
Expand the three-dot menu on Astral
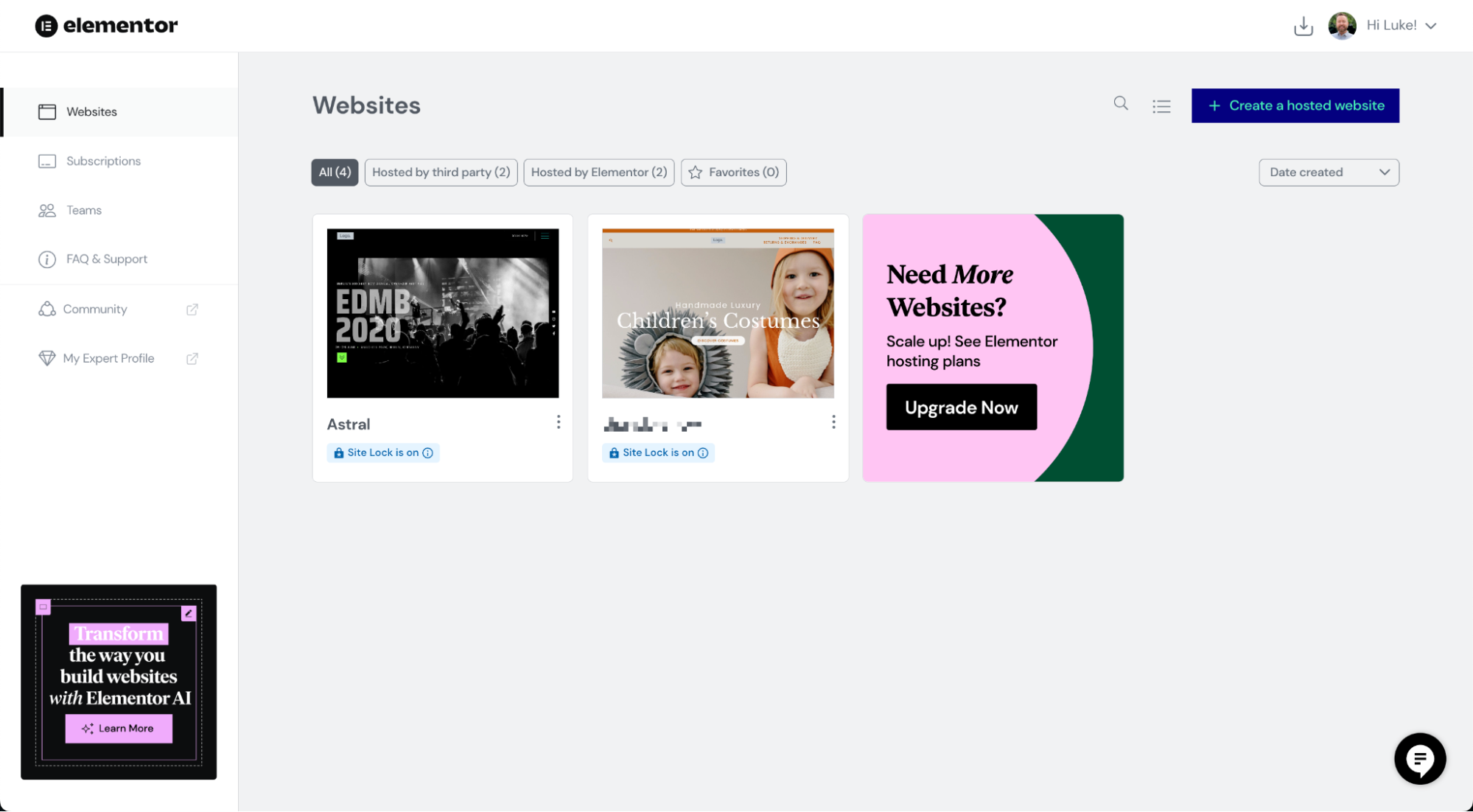[557, 422]
